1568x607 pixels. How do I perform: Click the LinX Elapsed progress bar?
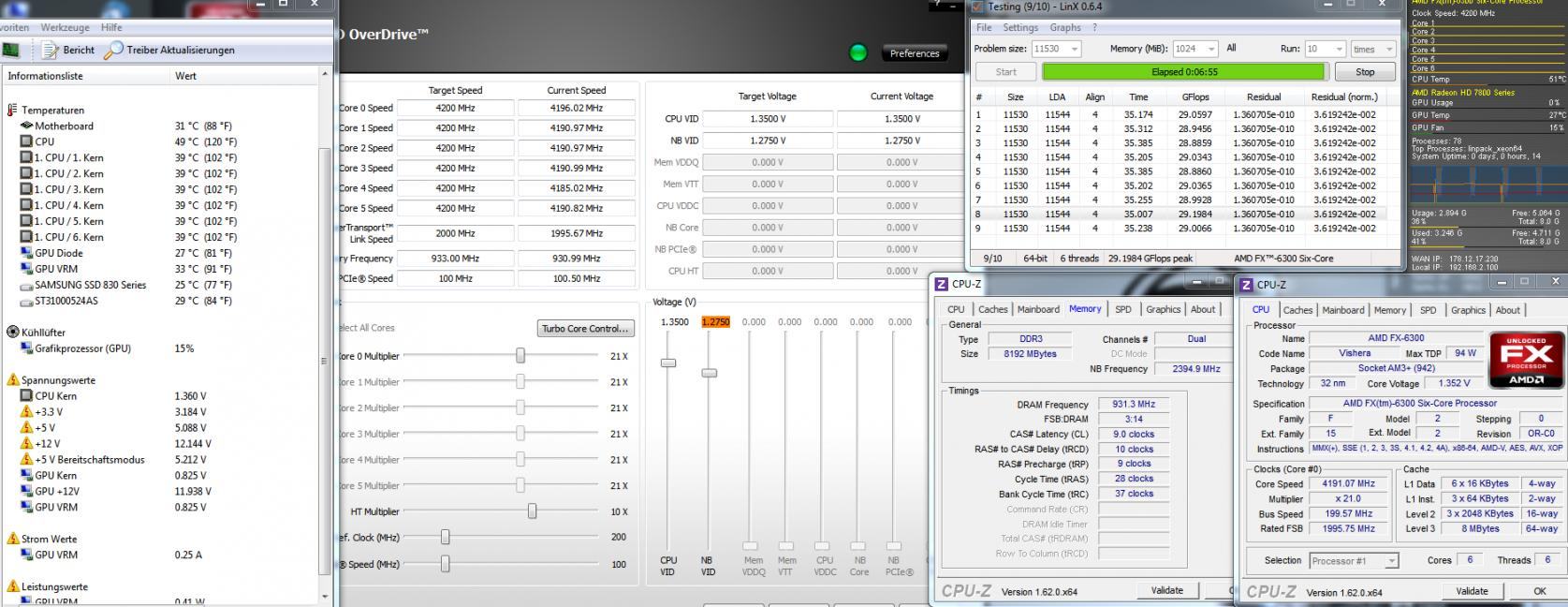click(x=1183, y=72)
